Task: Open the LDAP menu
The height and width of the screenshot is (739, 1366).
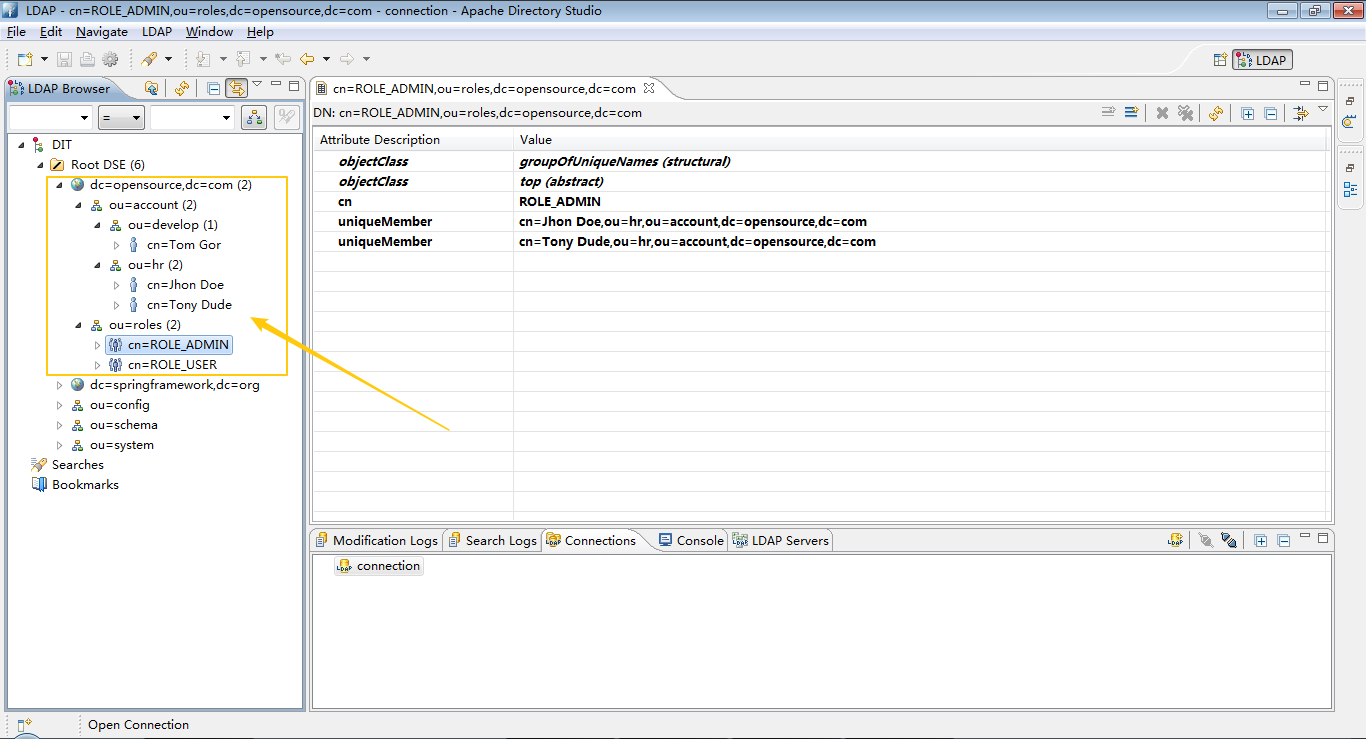Action: pos(157,32)
